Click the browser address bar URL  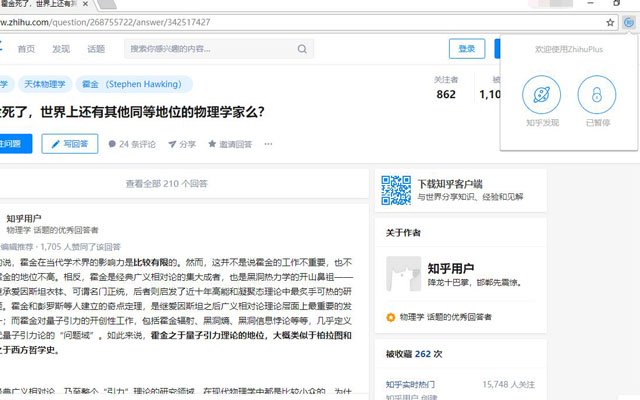105,22
